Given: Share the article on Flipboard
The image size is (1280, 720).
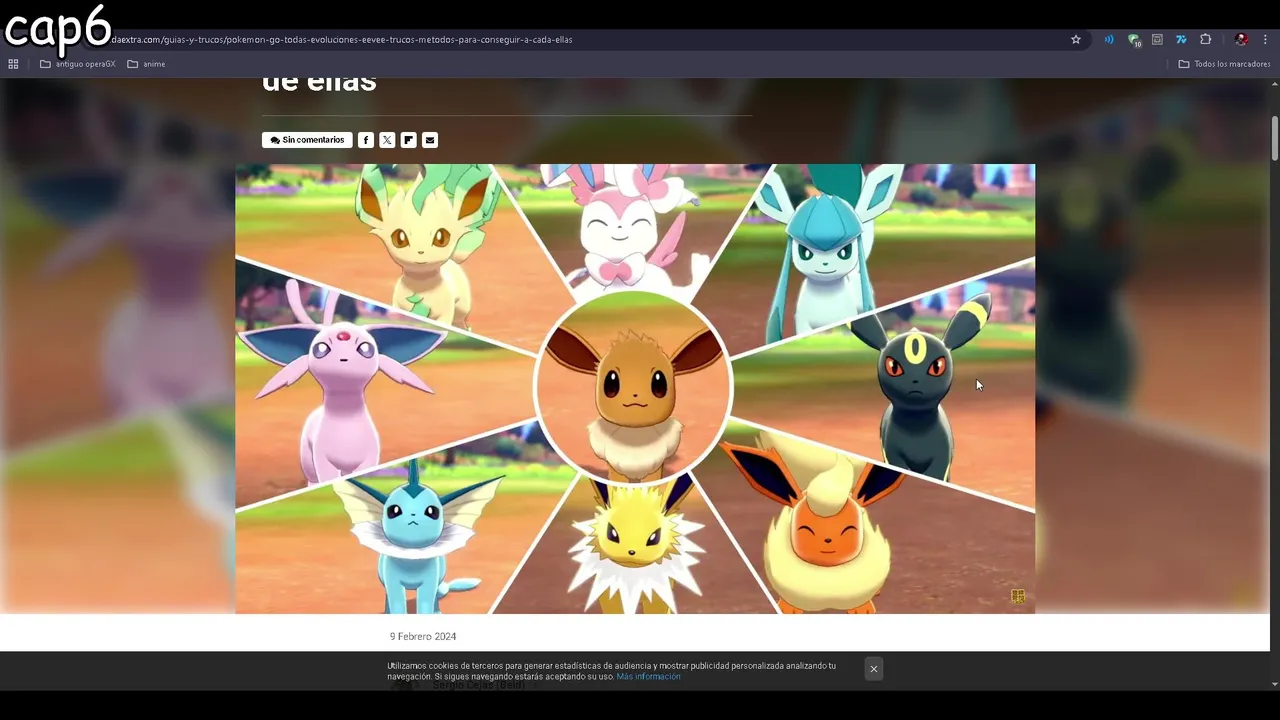Looking at the screenshot, I should click(x=408, y=140).
